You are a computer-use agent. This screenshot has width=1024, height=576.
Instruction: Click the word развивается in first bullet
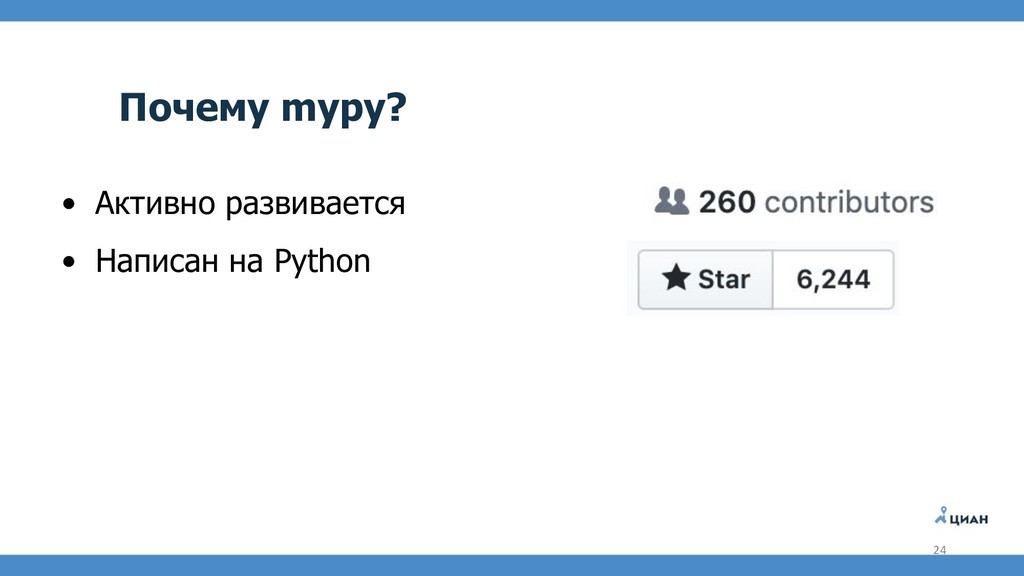tap(315, 204)
